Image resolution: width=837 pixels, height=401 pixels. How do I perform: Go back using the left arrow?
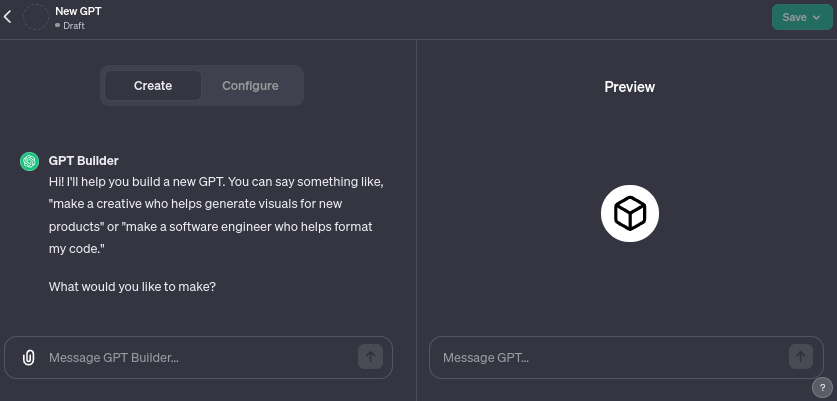8,17
